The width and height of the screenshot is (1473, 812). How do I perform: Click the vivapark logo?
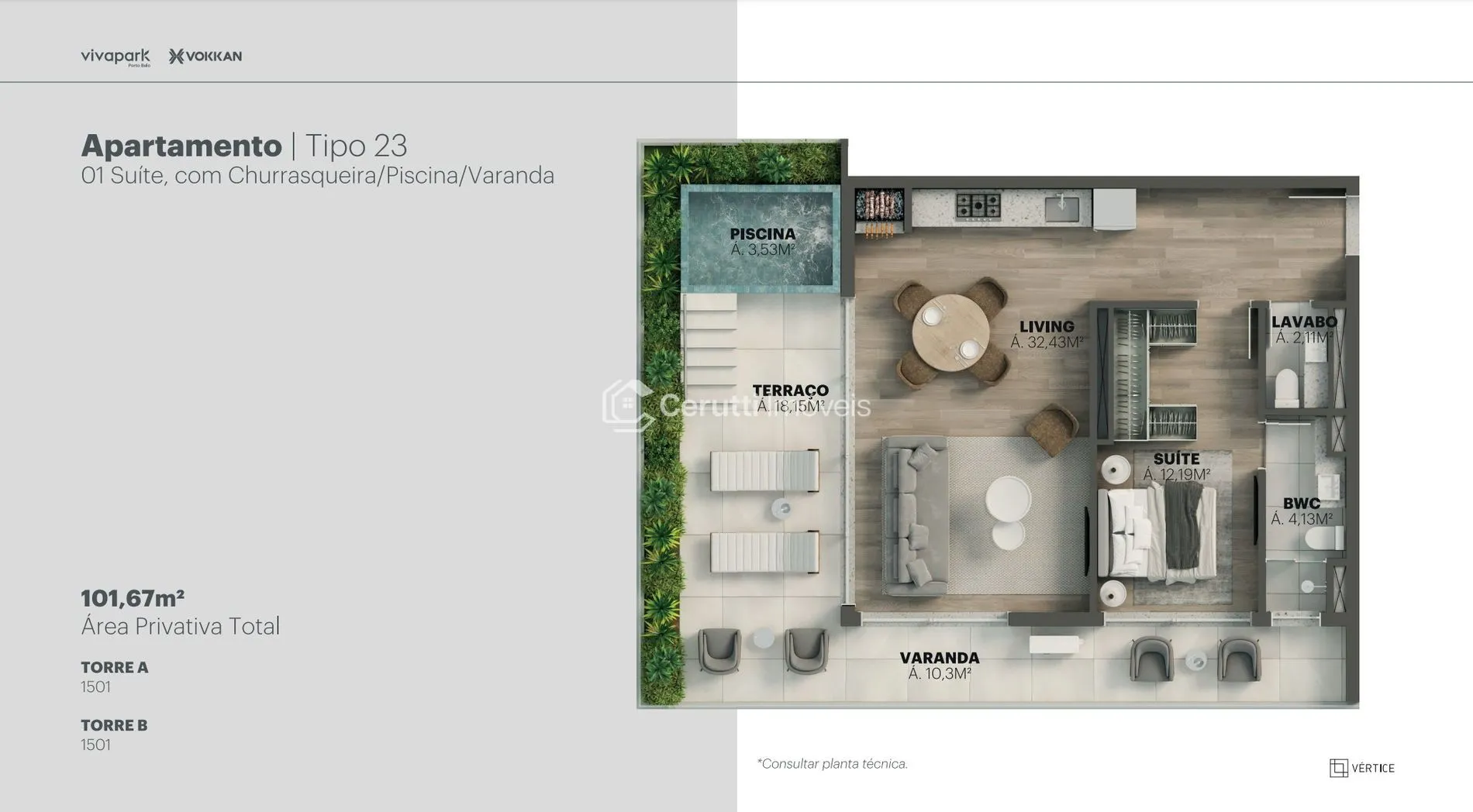tap(115, 57)
